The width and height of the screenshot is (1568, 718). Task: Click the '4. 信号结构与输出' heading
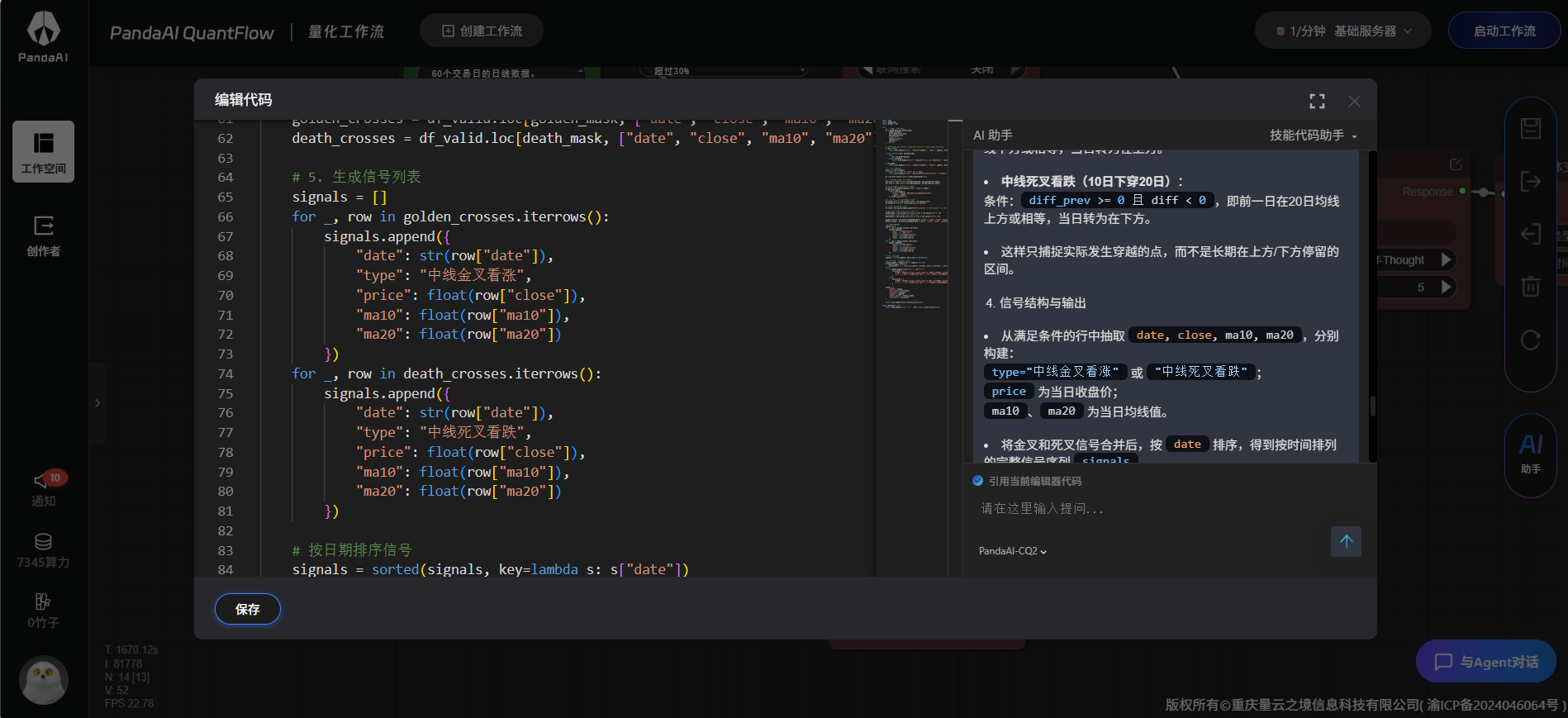coord(1035,302)
